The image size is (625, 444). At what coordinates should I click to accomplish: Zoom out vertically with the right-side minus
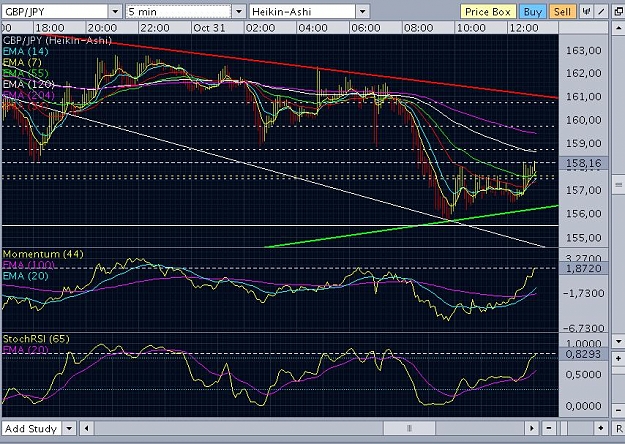[618, 410]
